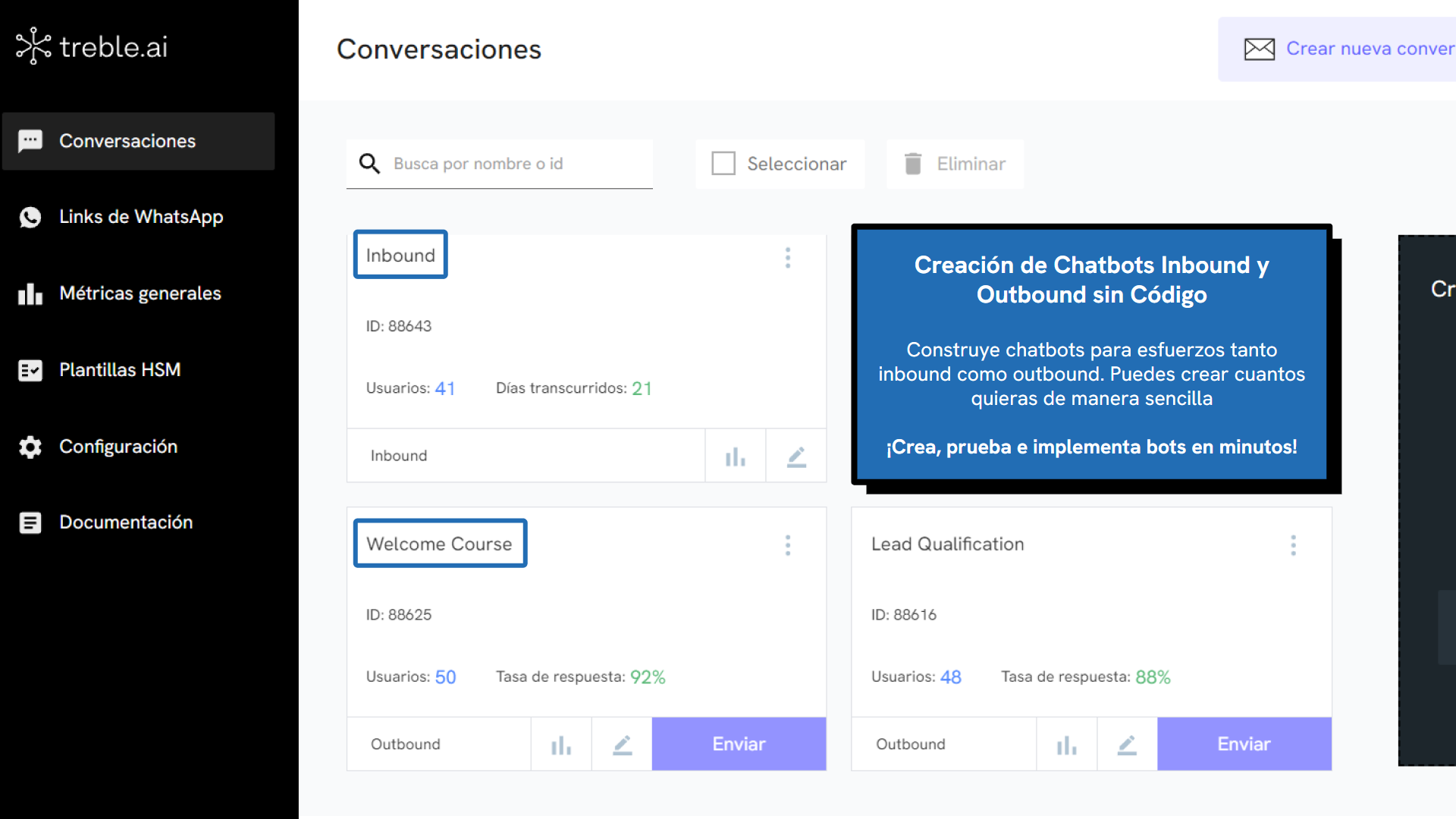1456x819 pixels.
Task: Open metrics chart for Inbound conversation
Action: click(x=735, y=456)
